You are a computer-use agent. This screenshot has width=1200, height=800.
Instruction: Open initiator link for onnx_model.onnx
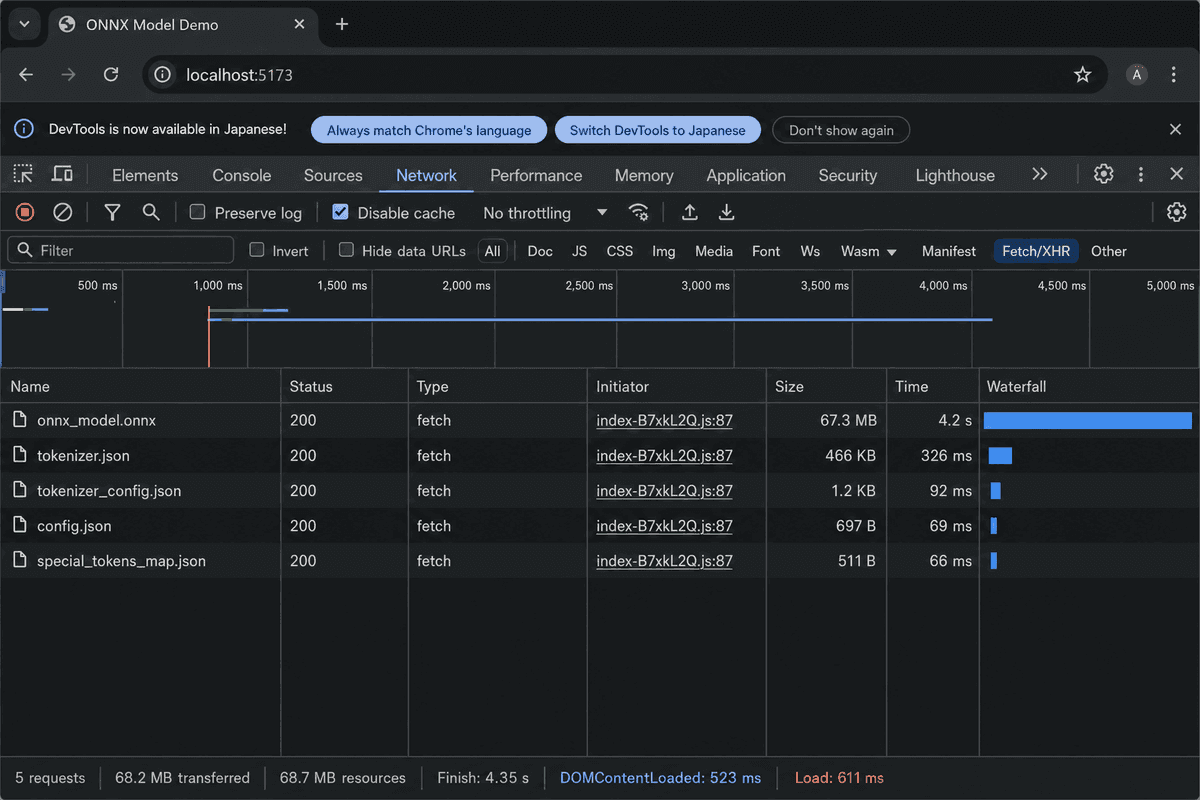pyautogui.click(x=664, y=420)
